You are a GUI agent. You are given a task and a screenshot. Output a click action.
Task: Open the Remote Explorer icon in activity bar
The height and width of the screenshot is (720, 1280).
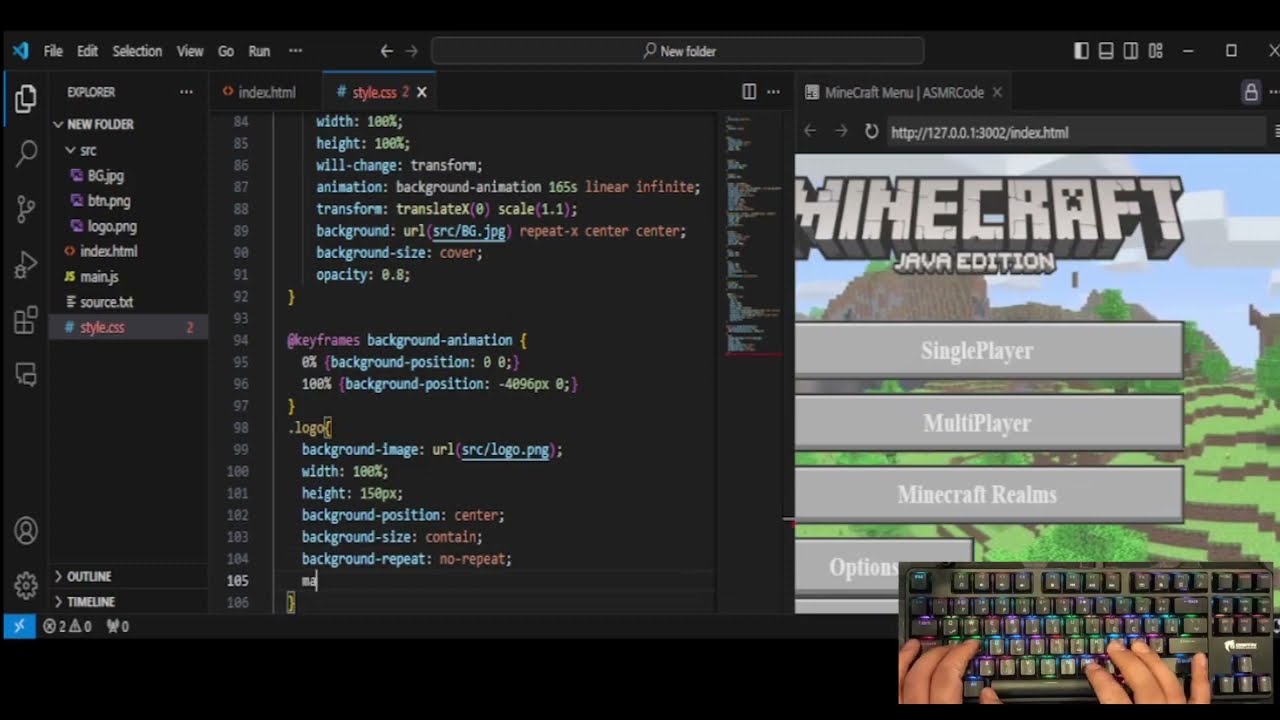point(26,375)
